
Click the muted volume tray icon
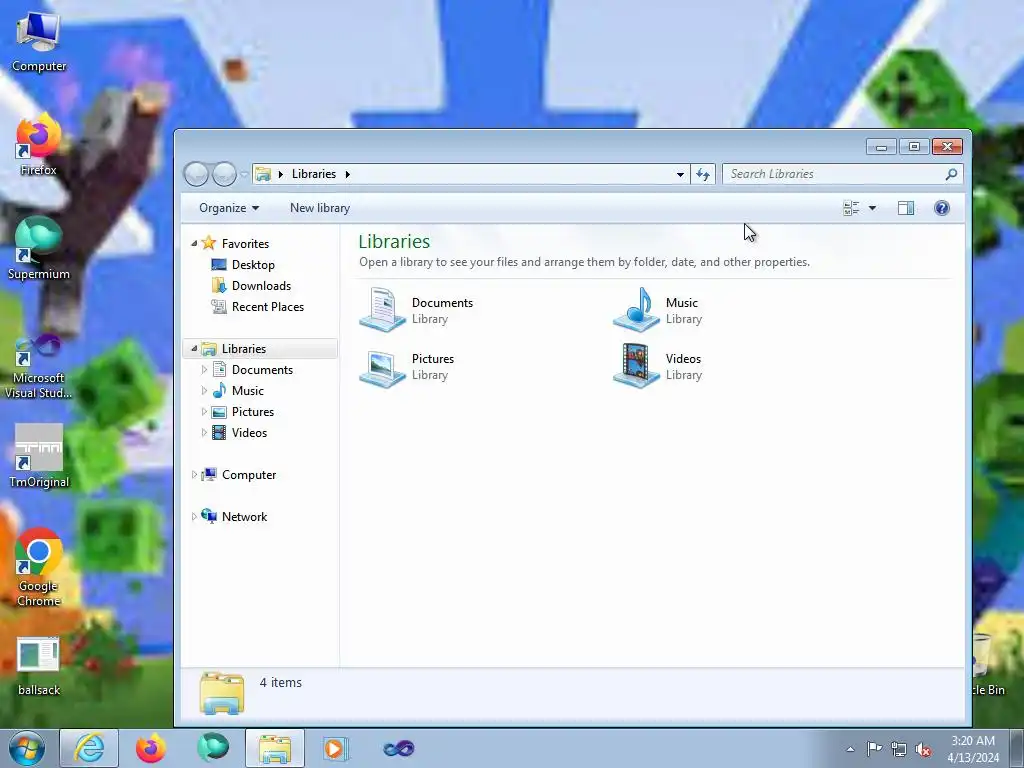923,749
